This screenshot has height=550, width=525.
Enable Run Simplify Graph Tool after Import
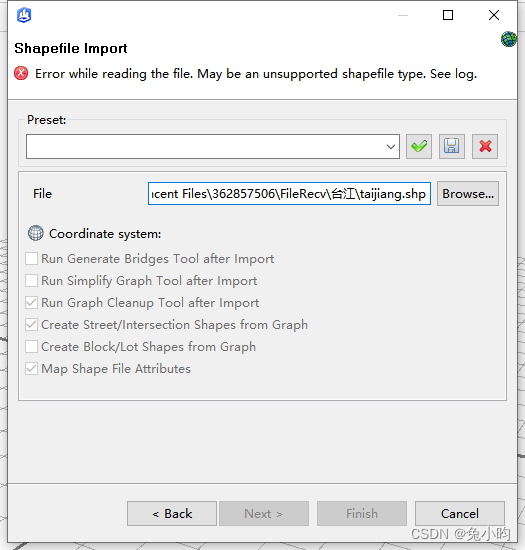32,281
